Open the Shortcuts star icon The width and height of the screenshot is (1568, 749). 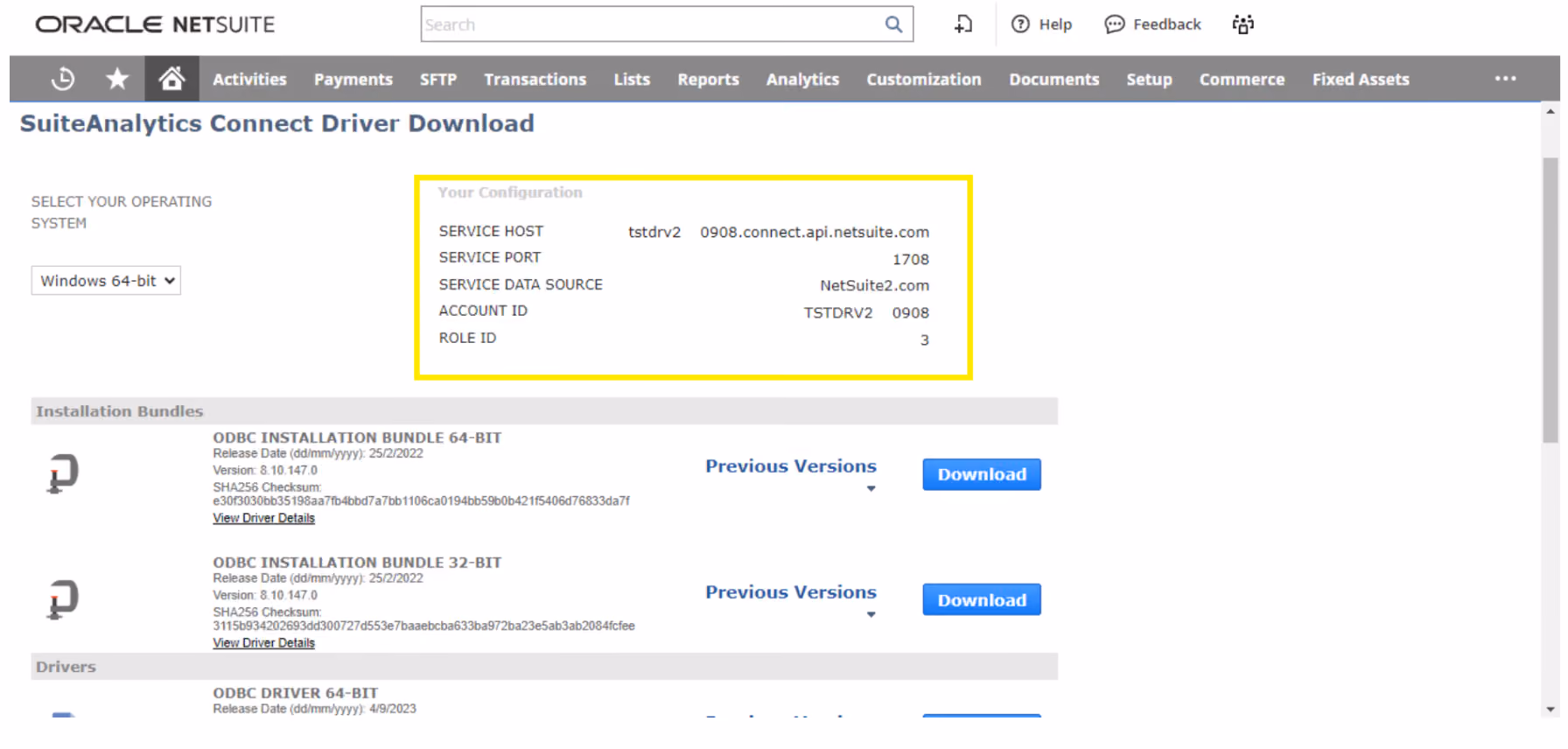[117, 80]
